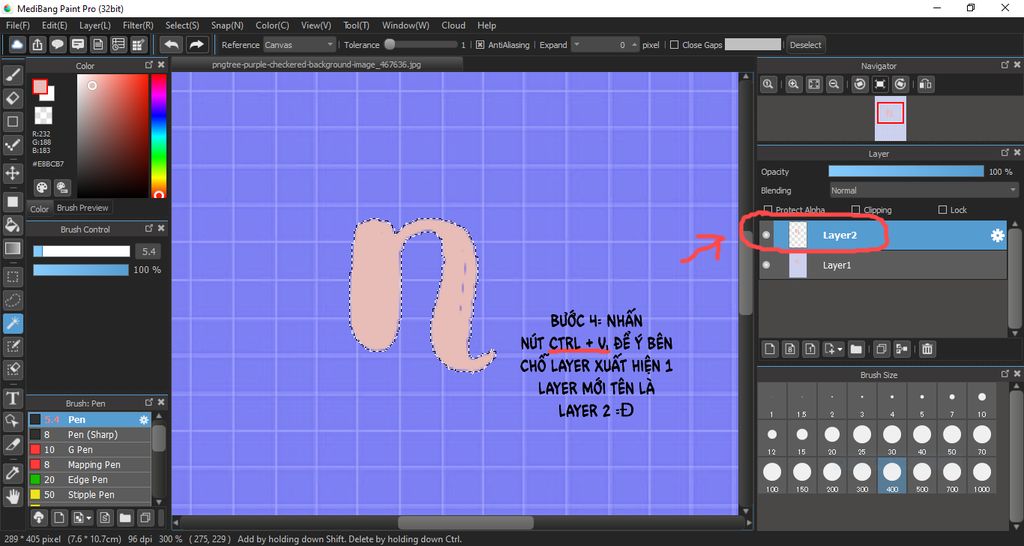Select the rectangular Select tool
1024x546 pixels.
[x=12, y=277]
